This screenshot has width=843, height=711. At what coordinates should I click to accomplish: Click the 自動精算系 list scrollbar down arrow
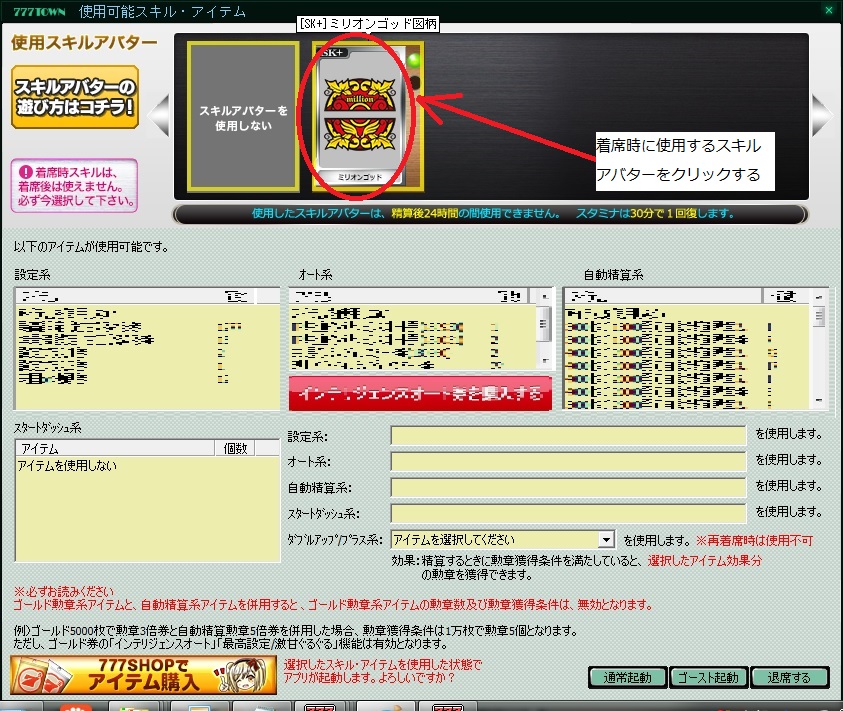[819, 401]
